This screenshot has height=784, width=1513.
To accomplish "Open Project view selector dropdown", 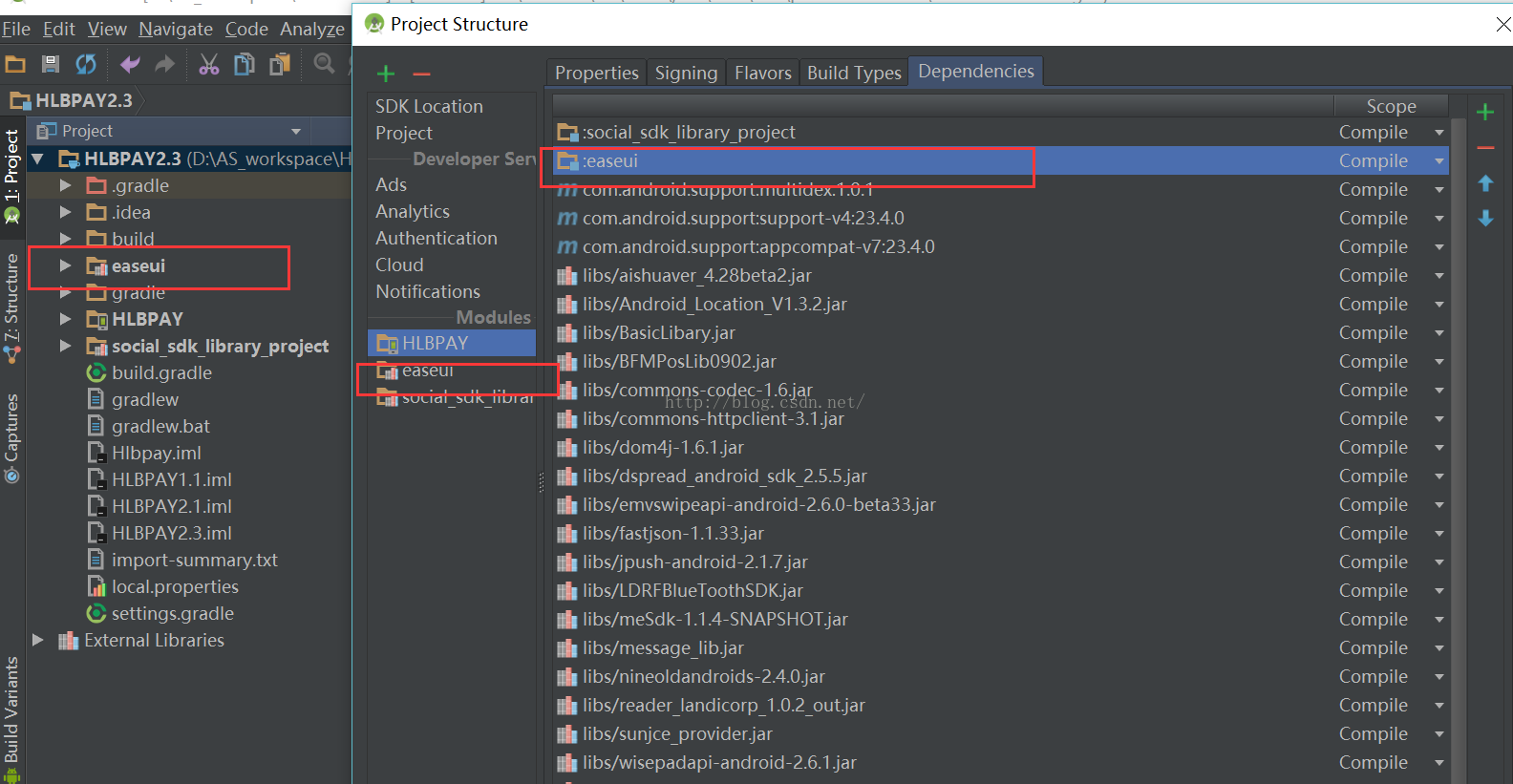I will point(296,131).
